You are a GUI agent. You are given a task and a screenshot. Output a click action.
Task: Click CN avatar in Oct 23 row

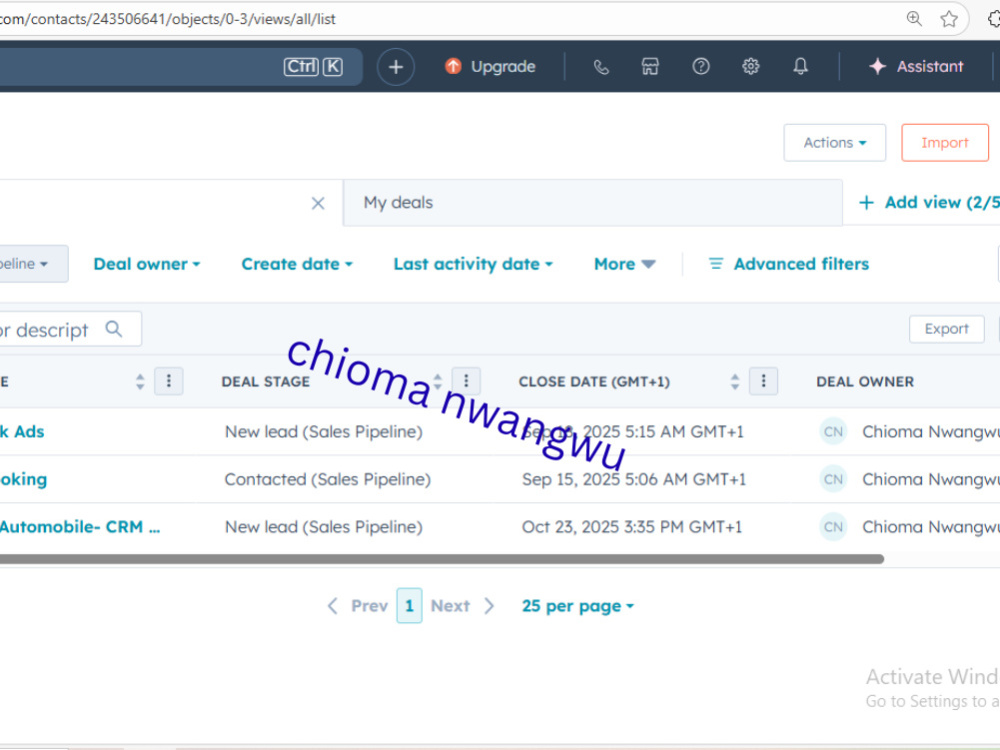pyautogui.click(x=833, y=527)
